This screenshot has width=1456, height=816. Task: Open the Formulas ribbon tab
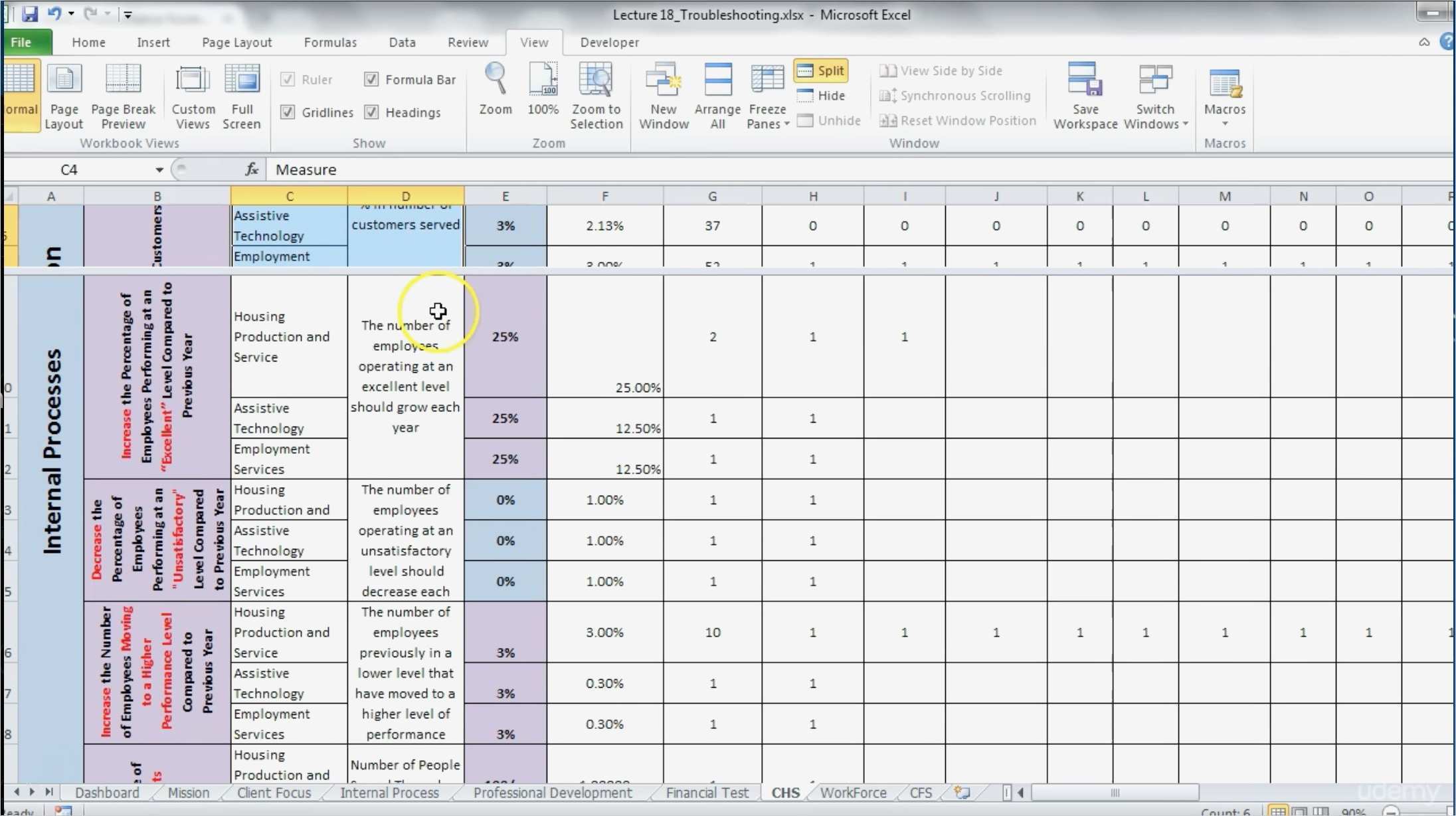click(x=330, y=43)
